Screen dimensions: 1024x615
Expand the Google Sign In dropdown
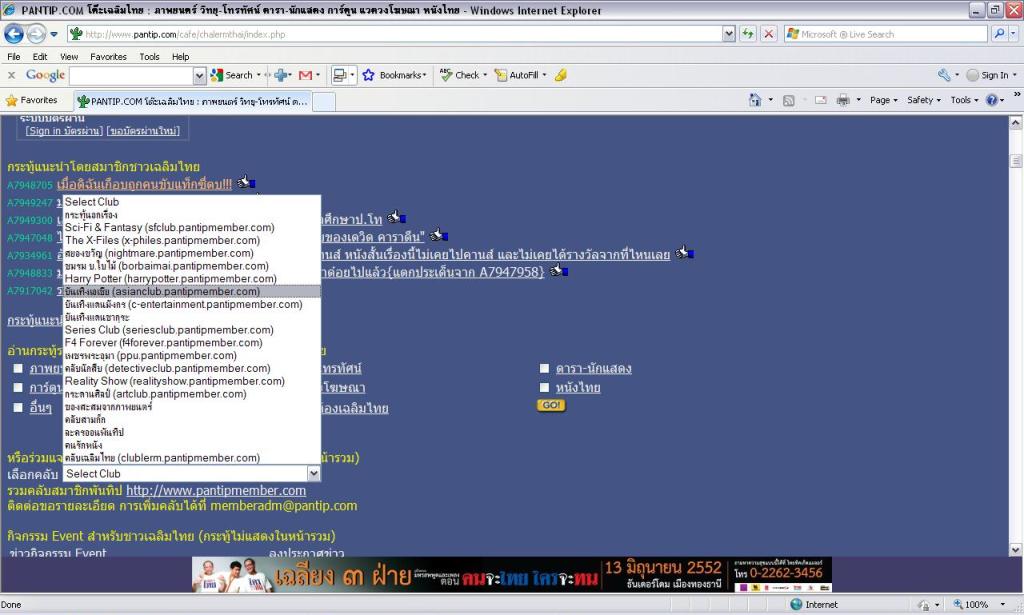coord(1014,75)
